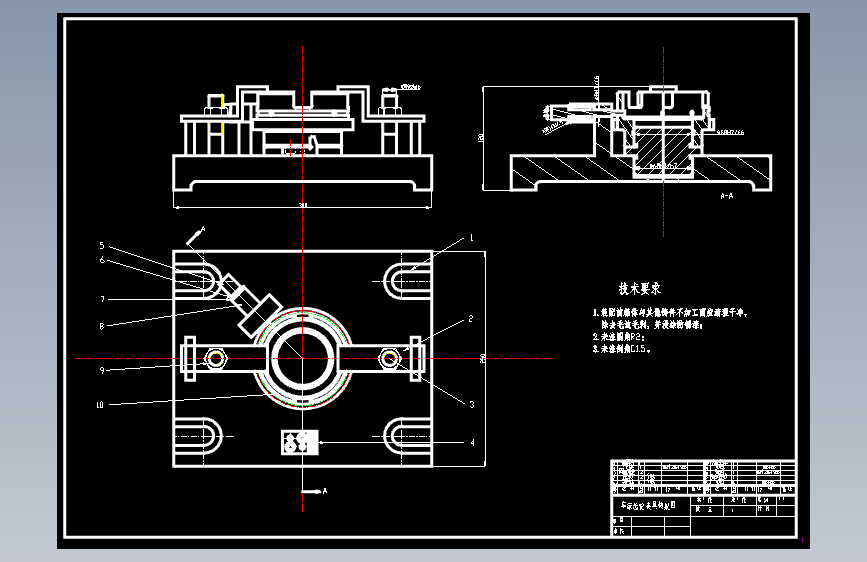Select the first technical note line numbered 1
Screen dimensions: 867x562
[x=671, y=313]
